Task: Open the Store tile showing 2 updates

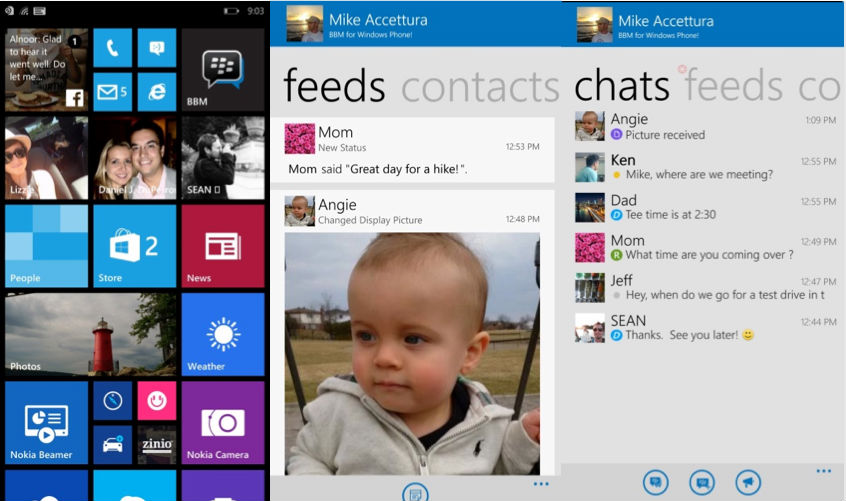Action: coord(135,246)
